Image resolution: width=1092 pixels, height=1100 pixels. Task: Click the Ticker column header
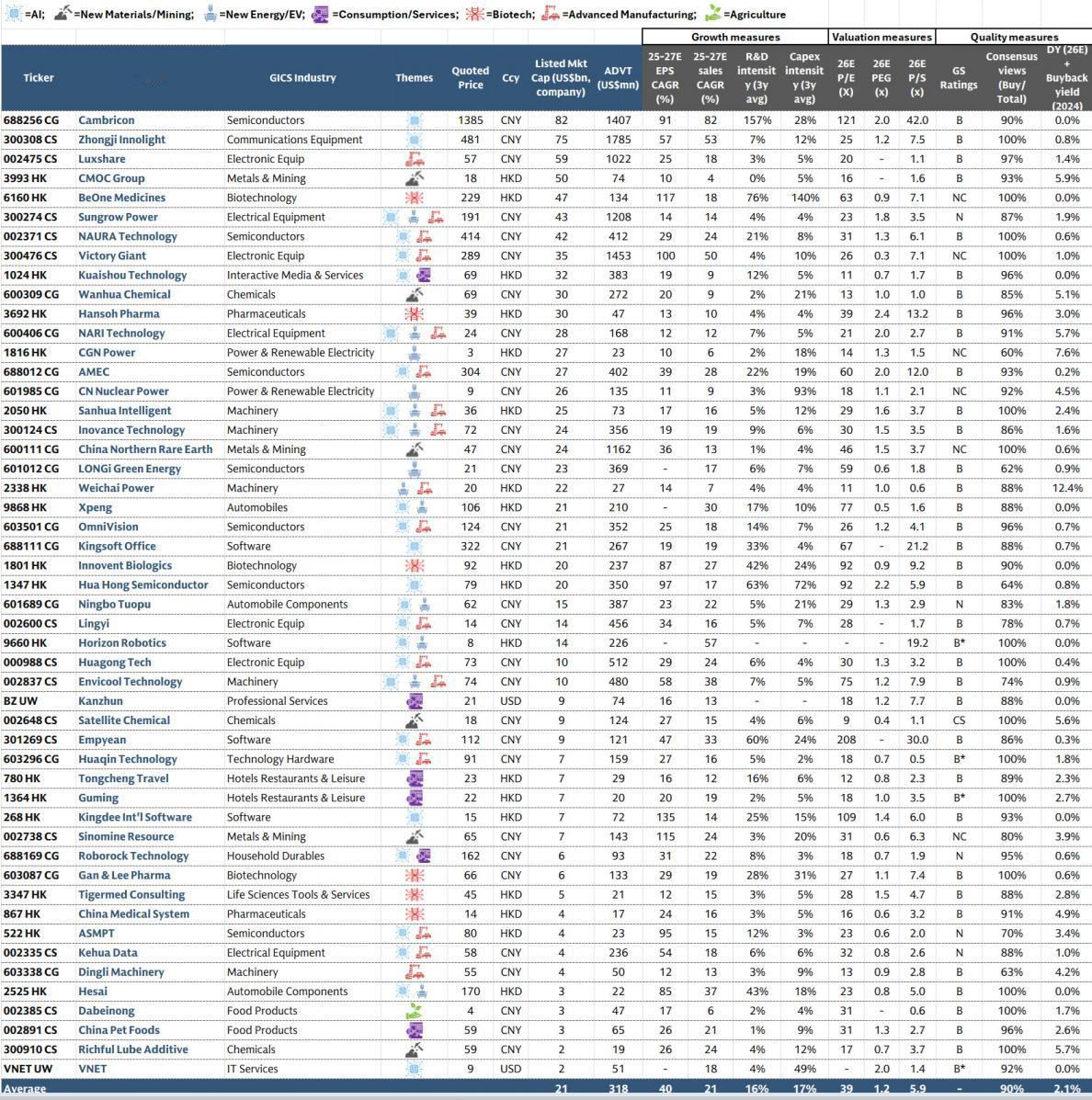pyautogui.click(x=38, y=78)
